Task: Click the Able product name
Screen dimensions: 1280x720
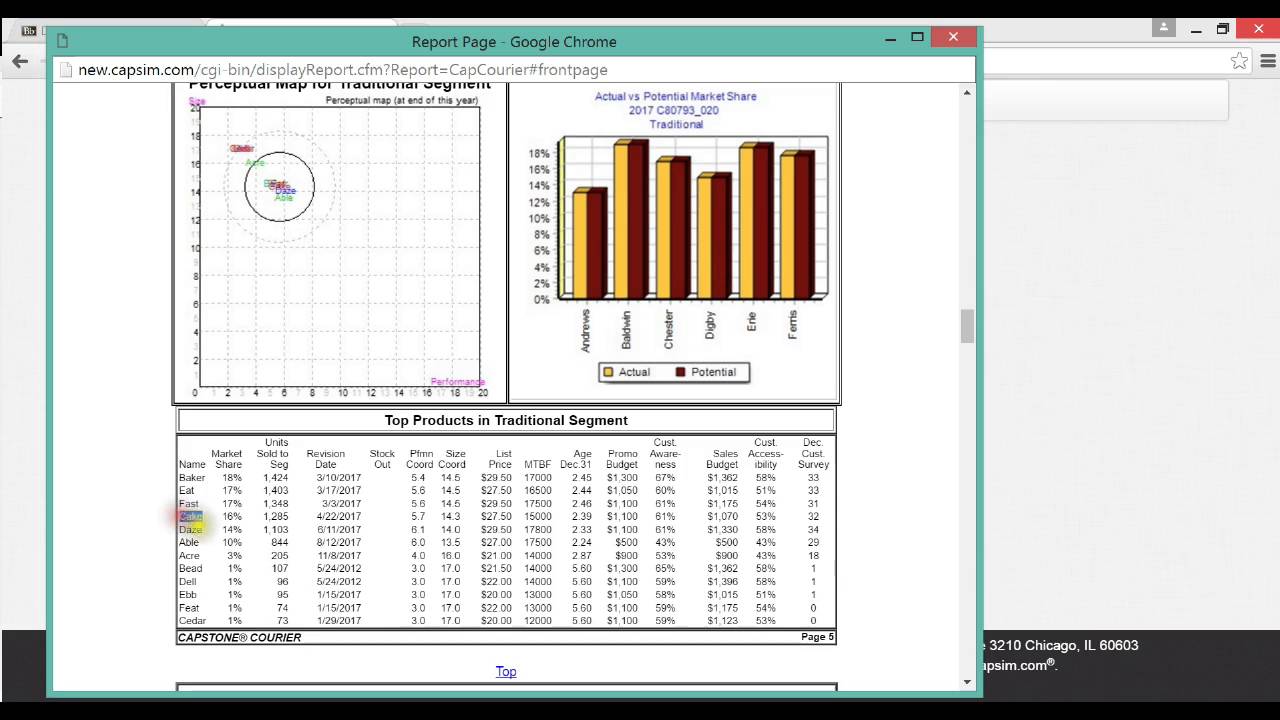Action: click(x=189, y=543)
